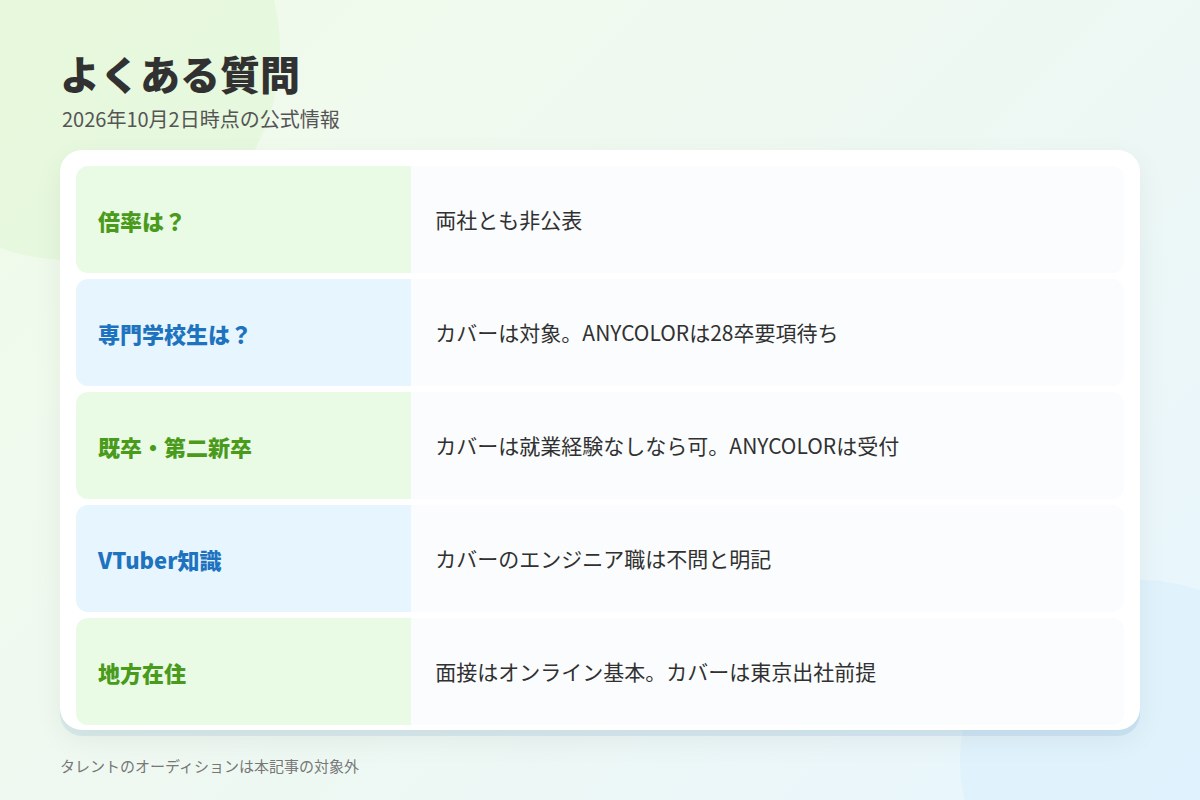This screenshot has height=800, width=1200.
Task: Click the answer 両社とも非公表
Action: tap(509, 221)
